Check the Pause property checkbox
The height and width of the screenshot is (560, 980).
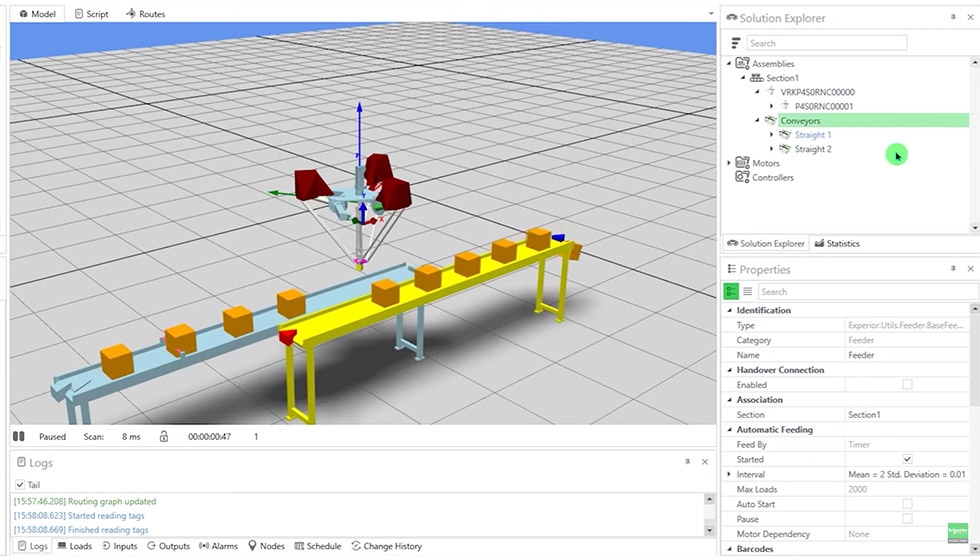pos(907,519)
